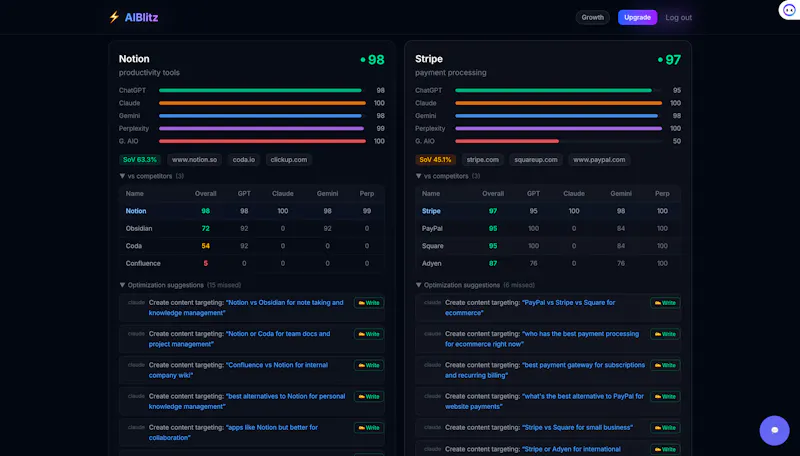Click the Upgrade button
The height and width of the screenshot is (456, 800).
click(x=637, y=17)
